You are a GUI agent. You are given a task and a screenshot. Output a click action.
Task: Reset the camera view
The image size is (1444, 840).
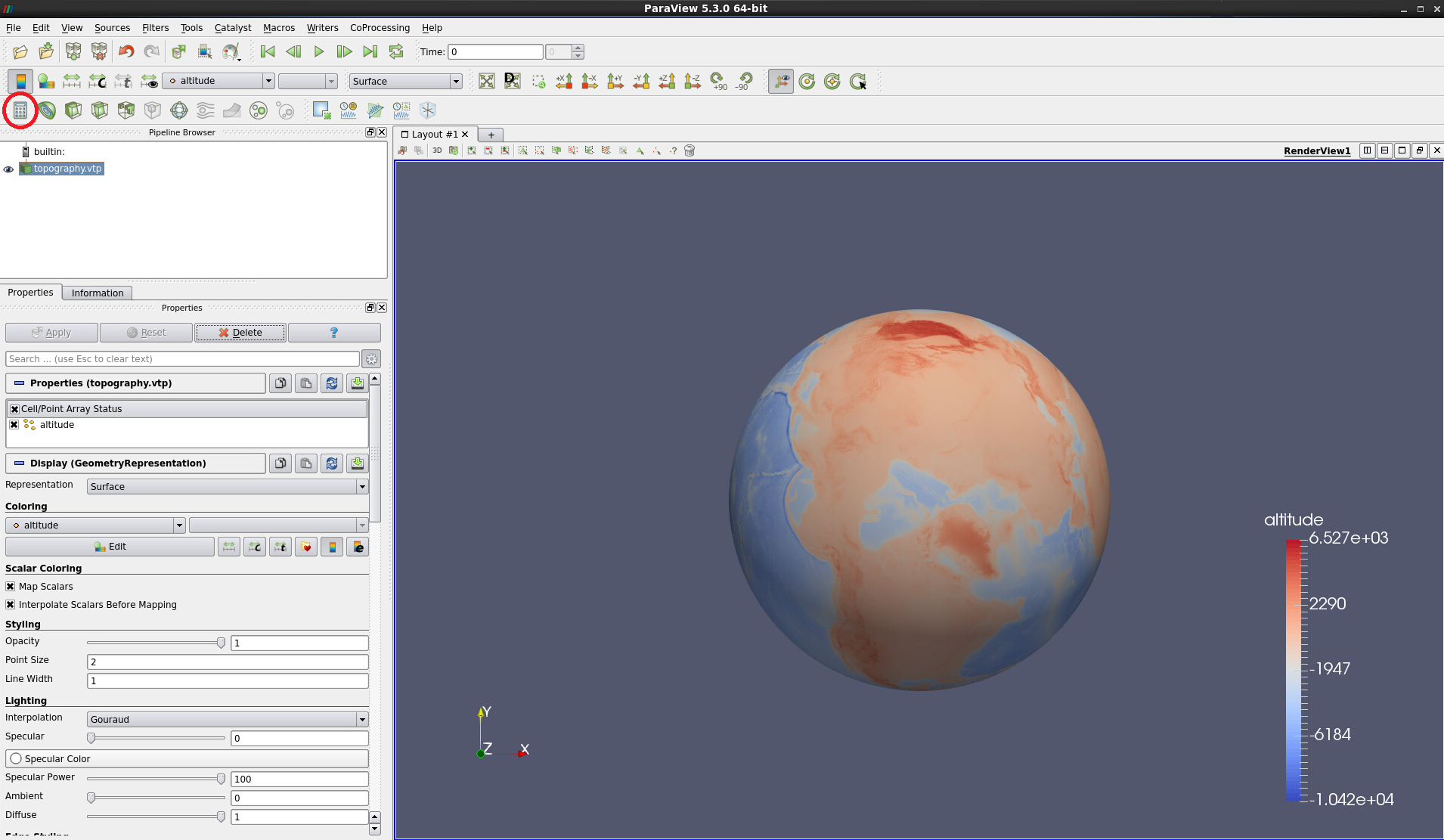[x=486, y=82]
